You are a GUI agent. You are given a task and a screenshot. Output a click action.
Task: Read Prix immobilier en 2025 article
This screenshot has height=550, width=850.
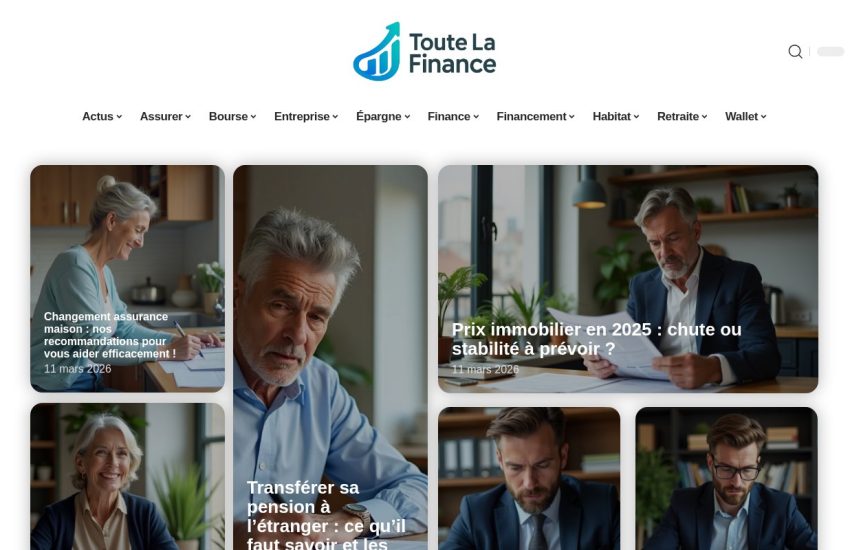coord(596,339)
